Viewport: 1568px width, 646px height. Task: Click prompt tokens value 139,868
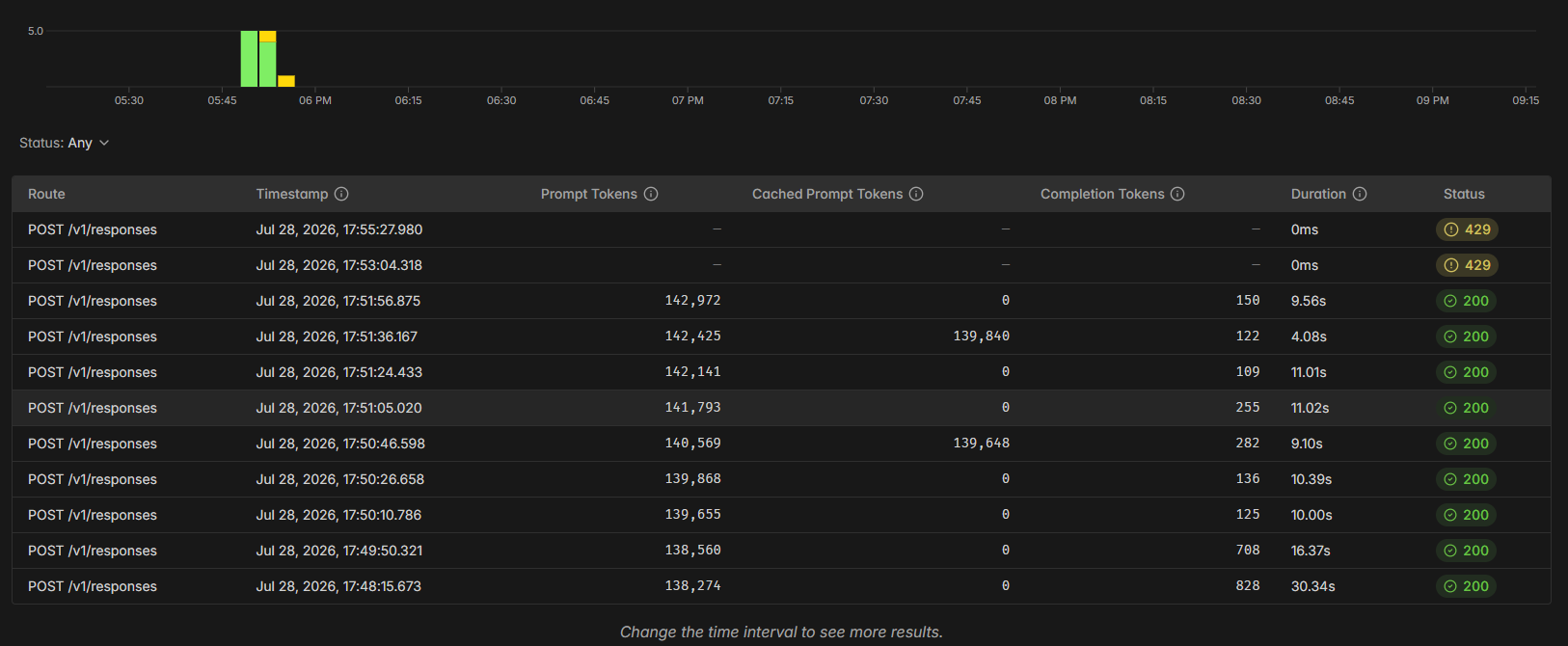[x=692, y=479]
